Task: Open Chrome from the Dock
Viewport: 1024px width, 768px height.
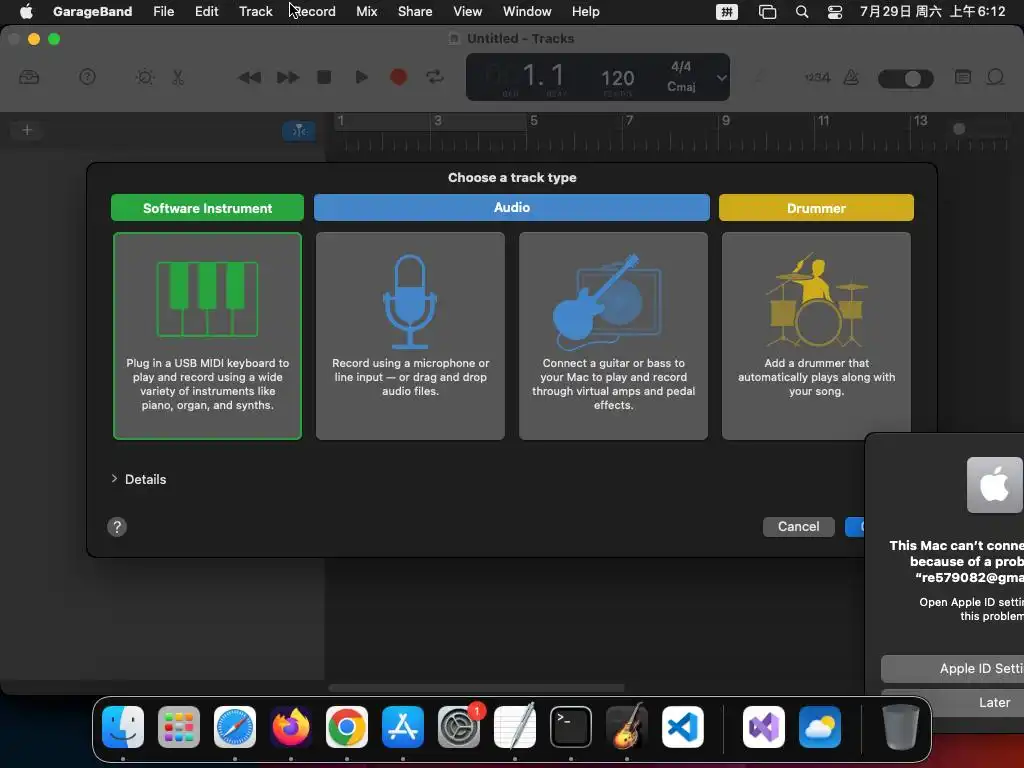Action: point(347,727)
